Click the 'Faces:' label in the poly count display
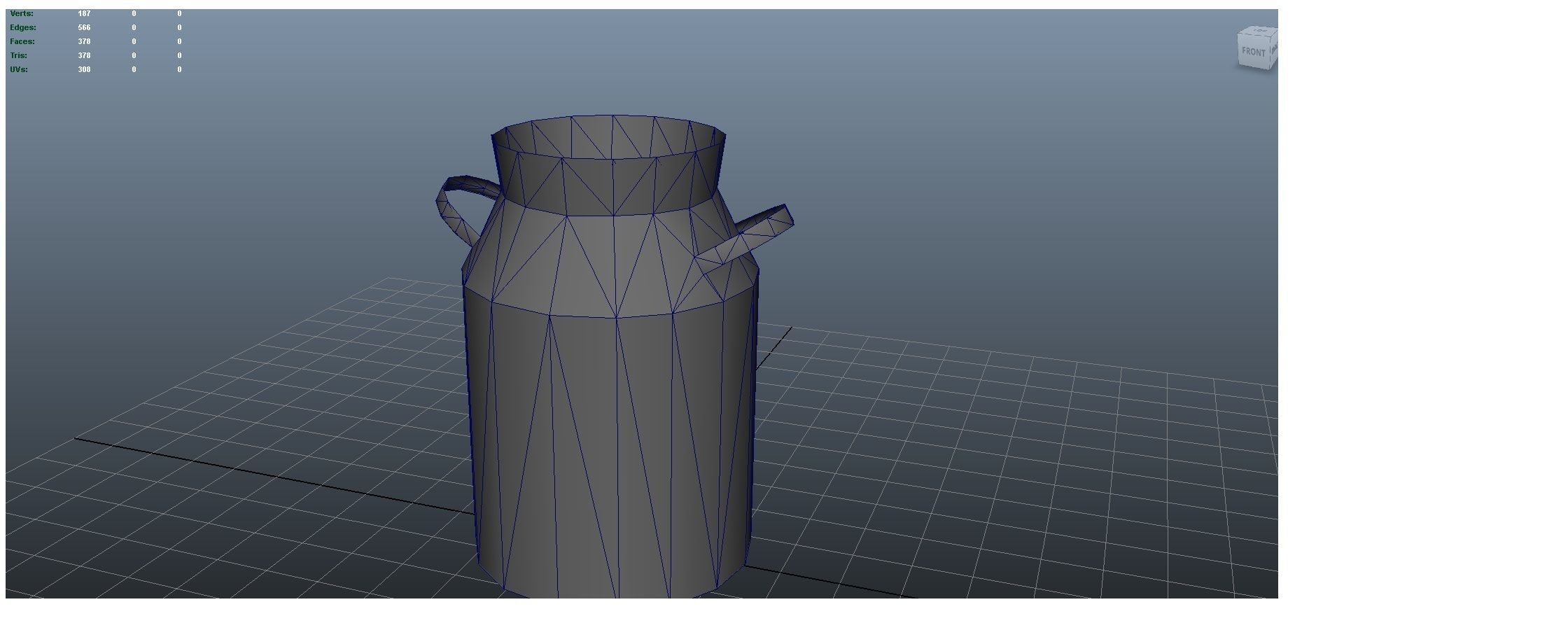Screen dimensions: 1568x623 pos(22,41)
